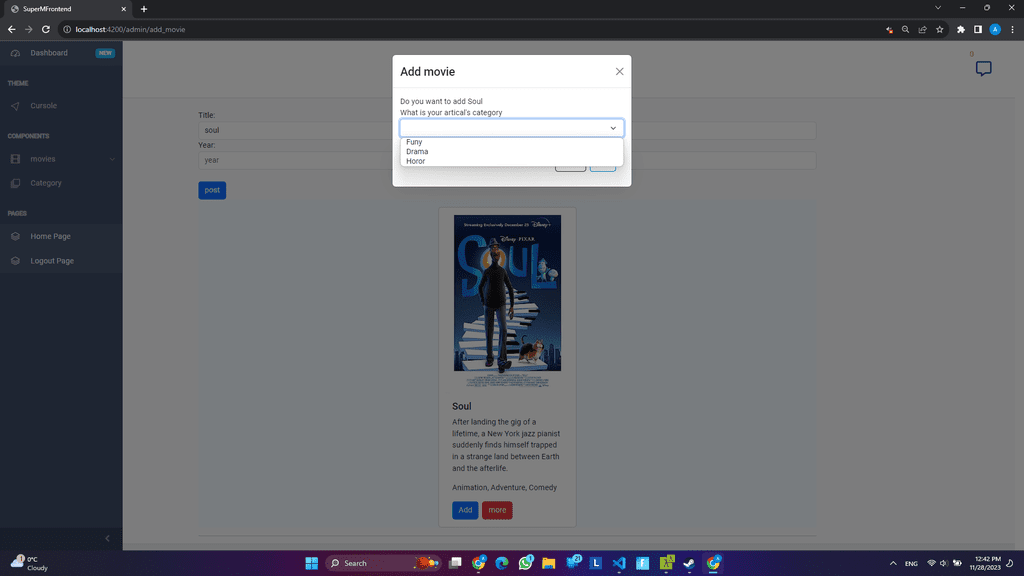Click the NEW badge beside Dashboard

tap(105, 53)
